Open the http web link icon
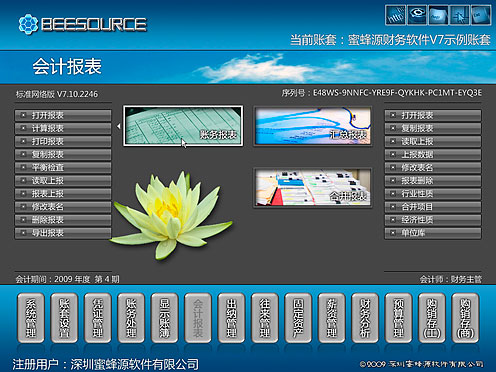Screen dimensions: 496x372 pos(396,15)
